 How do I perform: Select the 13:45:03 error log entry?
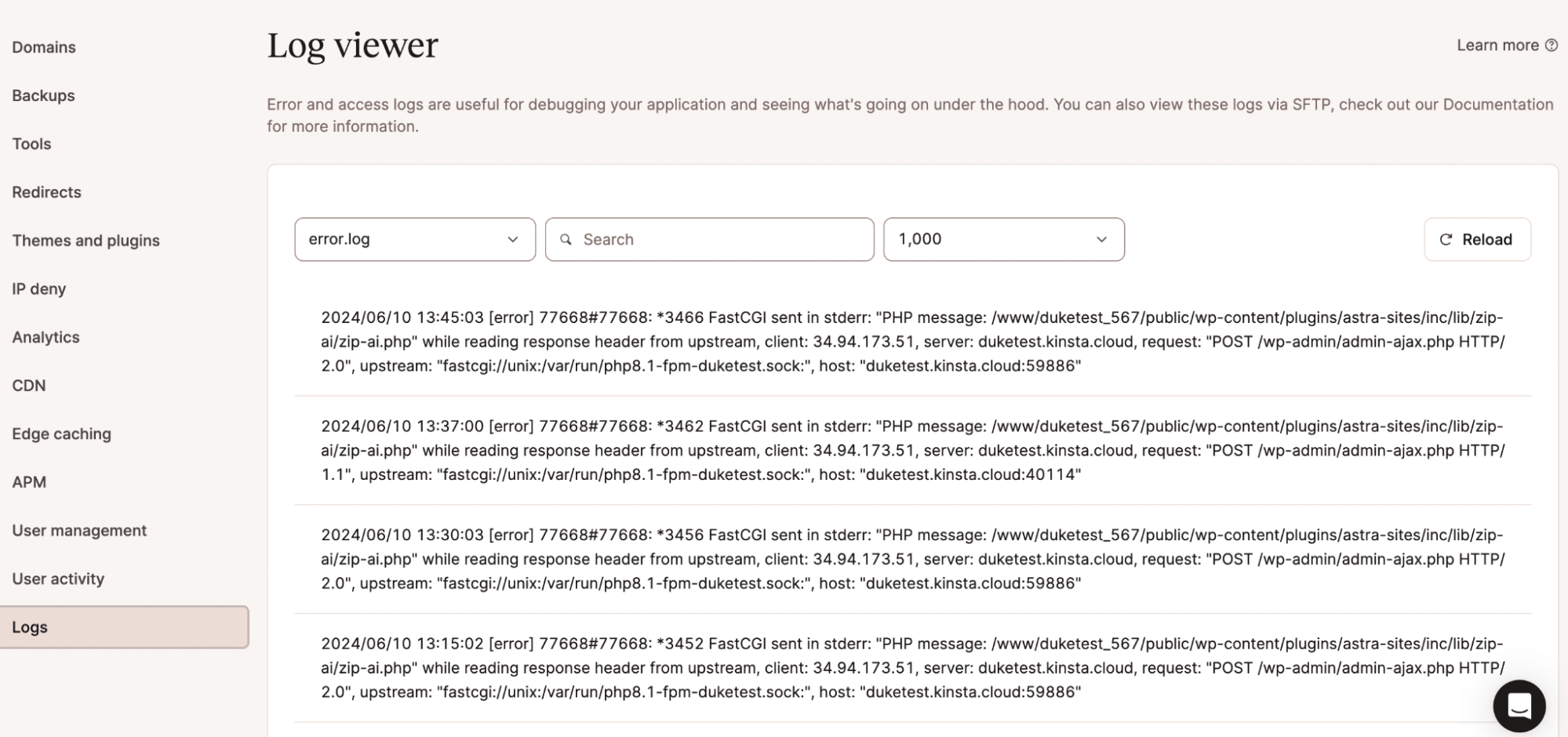tap(911, 342)
